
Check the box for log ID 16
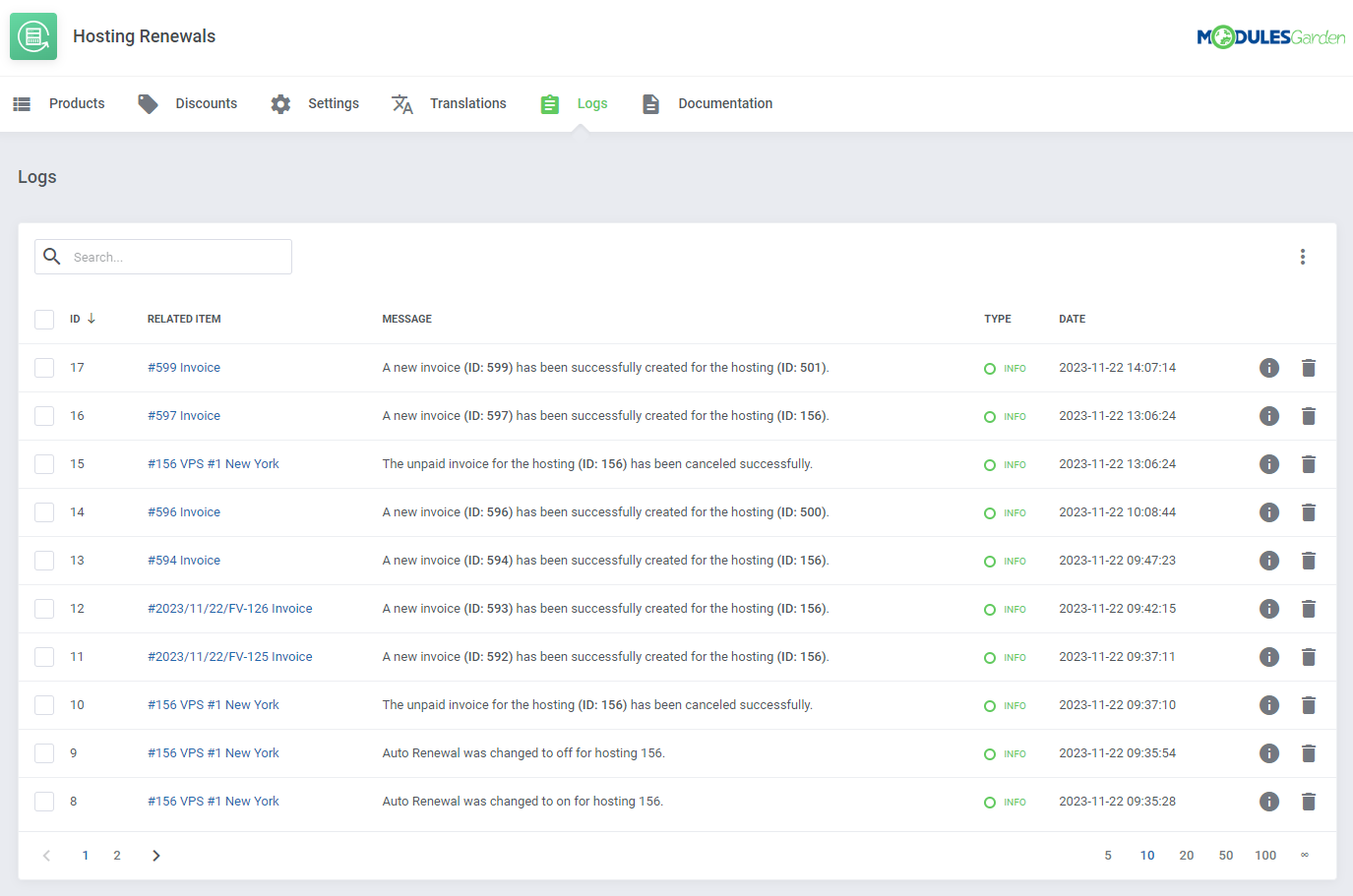(44, 416)
